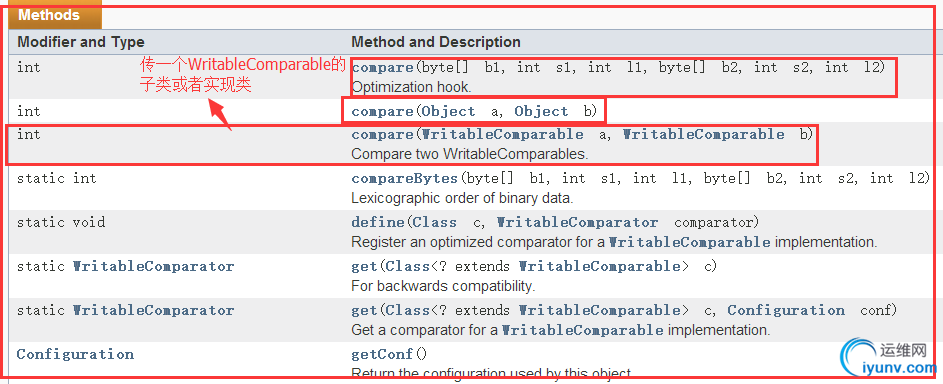This screenshot has width=943, height=384.
Task: Open the compare(Object a, Object b) link
Action: [385, 111]
